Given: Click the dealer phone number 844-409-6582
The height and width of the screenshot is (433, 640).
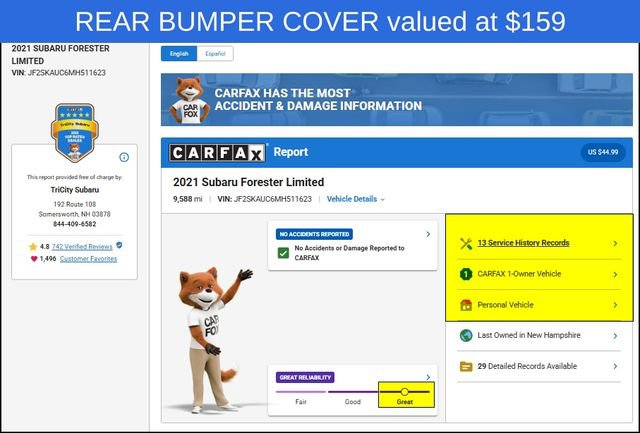Looking at the screenshot, I should click(x=75, y=224).
